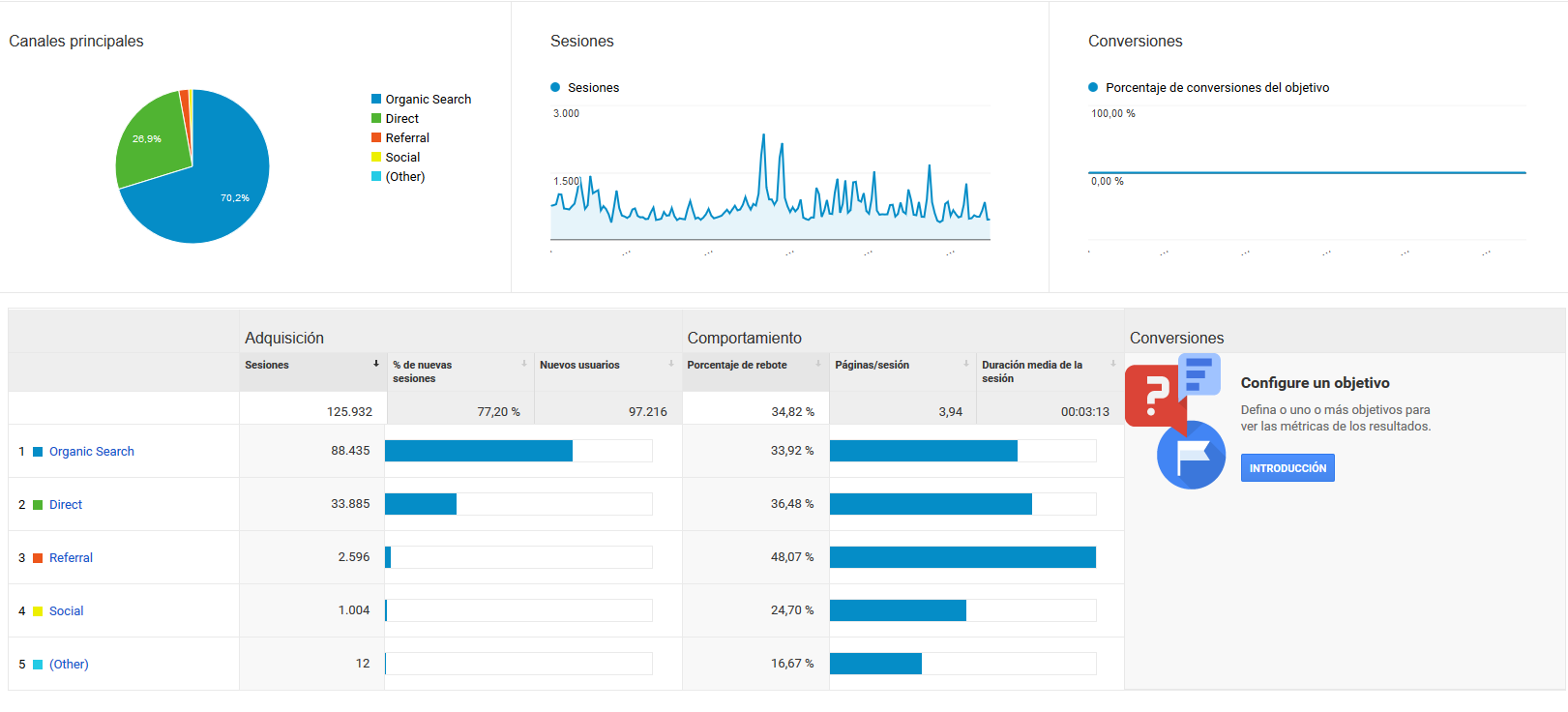Click the Sesiones line chart area
Viewport: 1568px width, 712px height.
pyautogui.click(x=770, y=174)
